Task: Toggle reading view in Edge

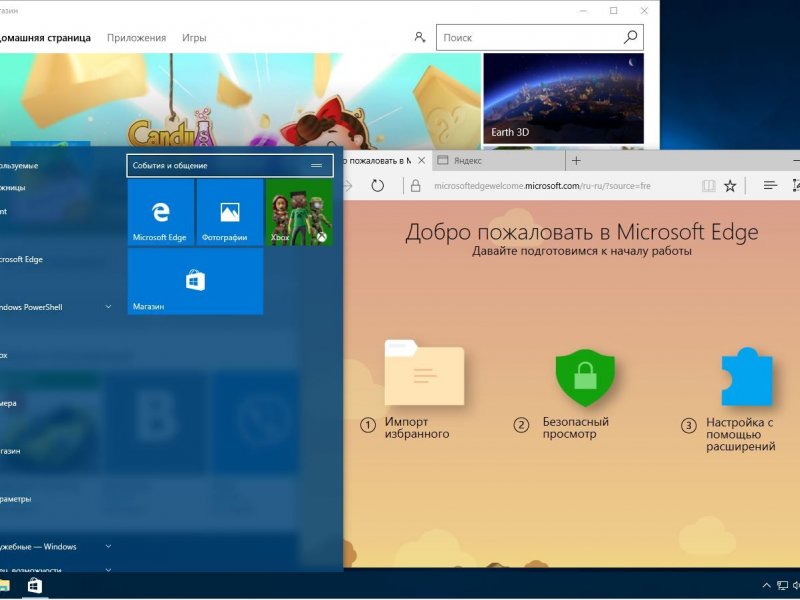Action: point(708,186)
